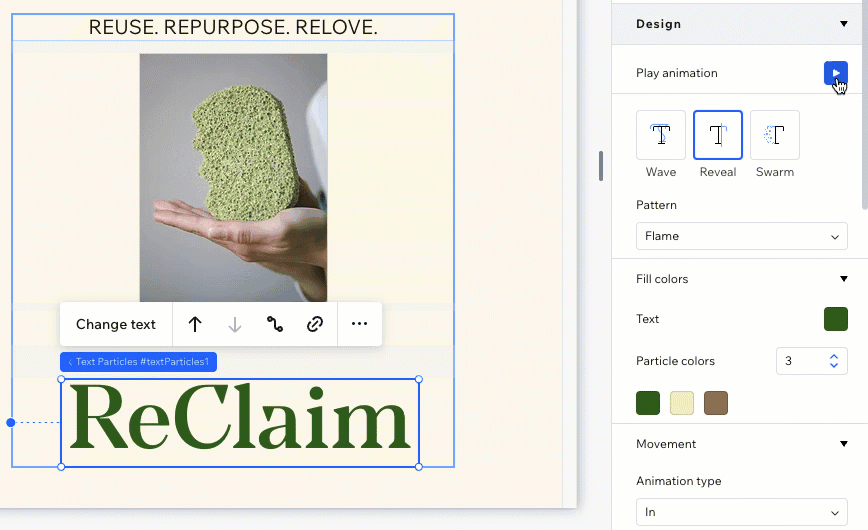Click the Text Particles #textParticles1 label
This screenshot has width=868, height=530.
pyautogui.click(x=138, y=362)
